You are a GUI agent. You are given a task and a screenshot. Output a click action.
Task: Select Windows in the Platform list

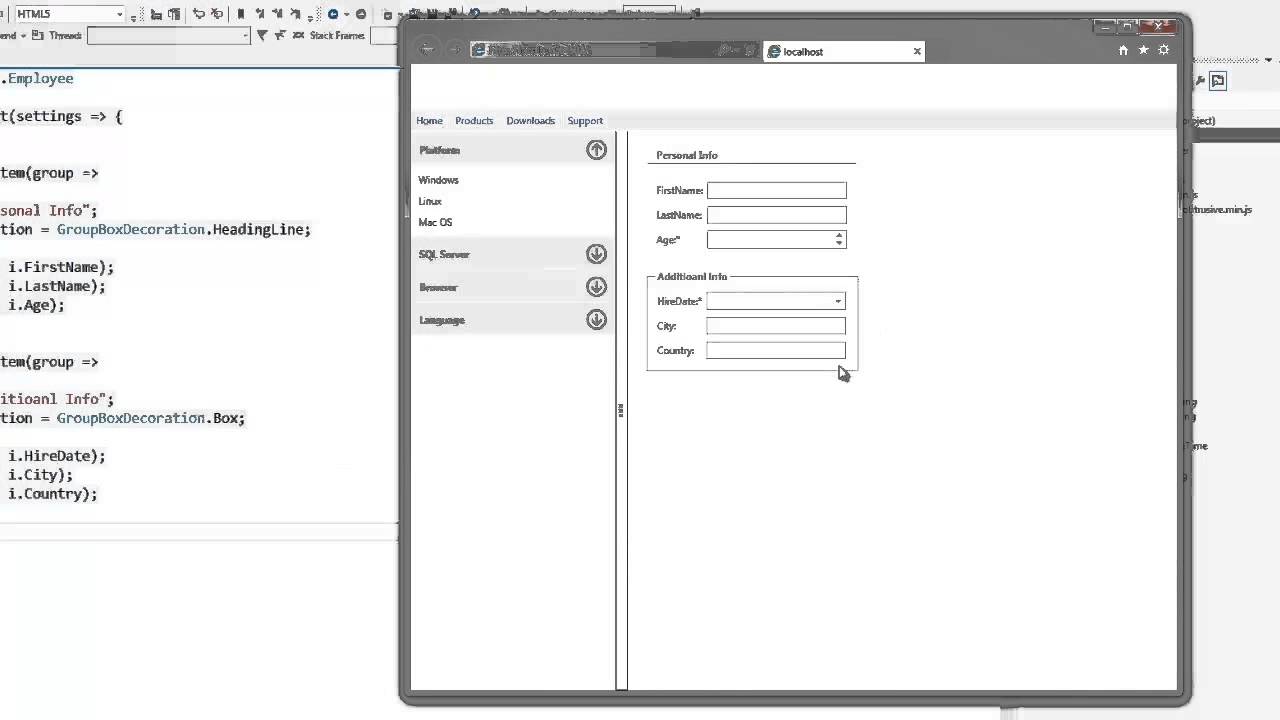coord(438,180)
